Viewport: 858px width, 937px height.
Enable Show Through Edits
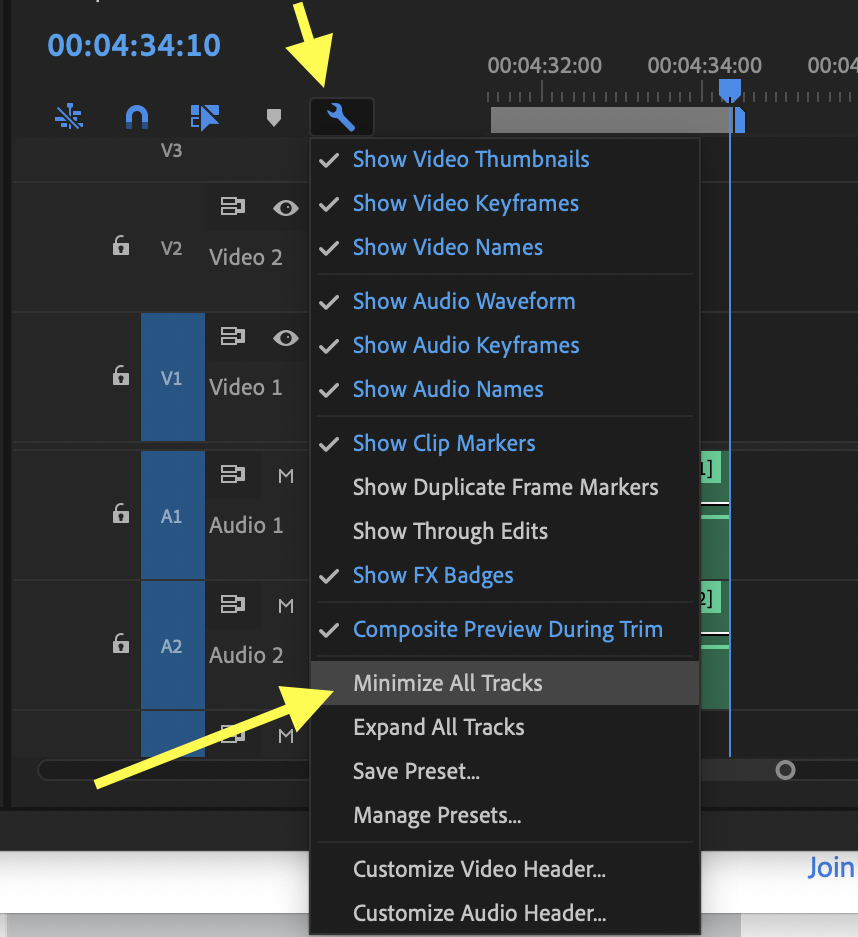point(450,531)
